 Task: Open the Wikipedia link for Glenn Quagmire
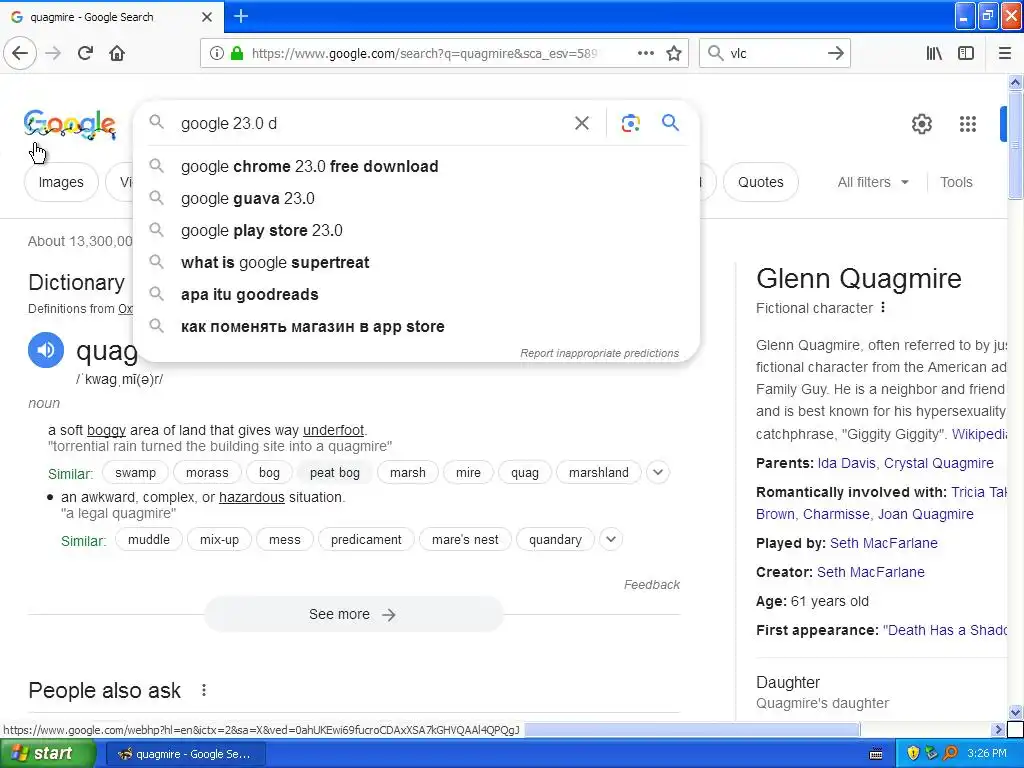point(979,434)
